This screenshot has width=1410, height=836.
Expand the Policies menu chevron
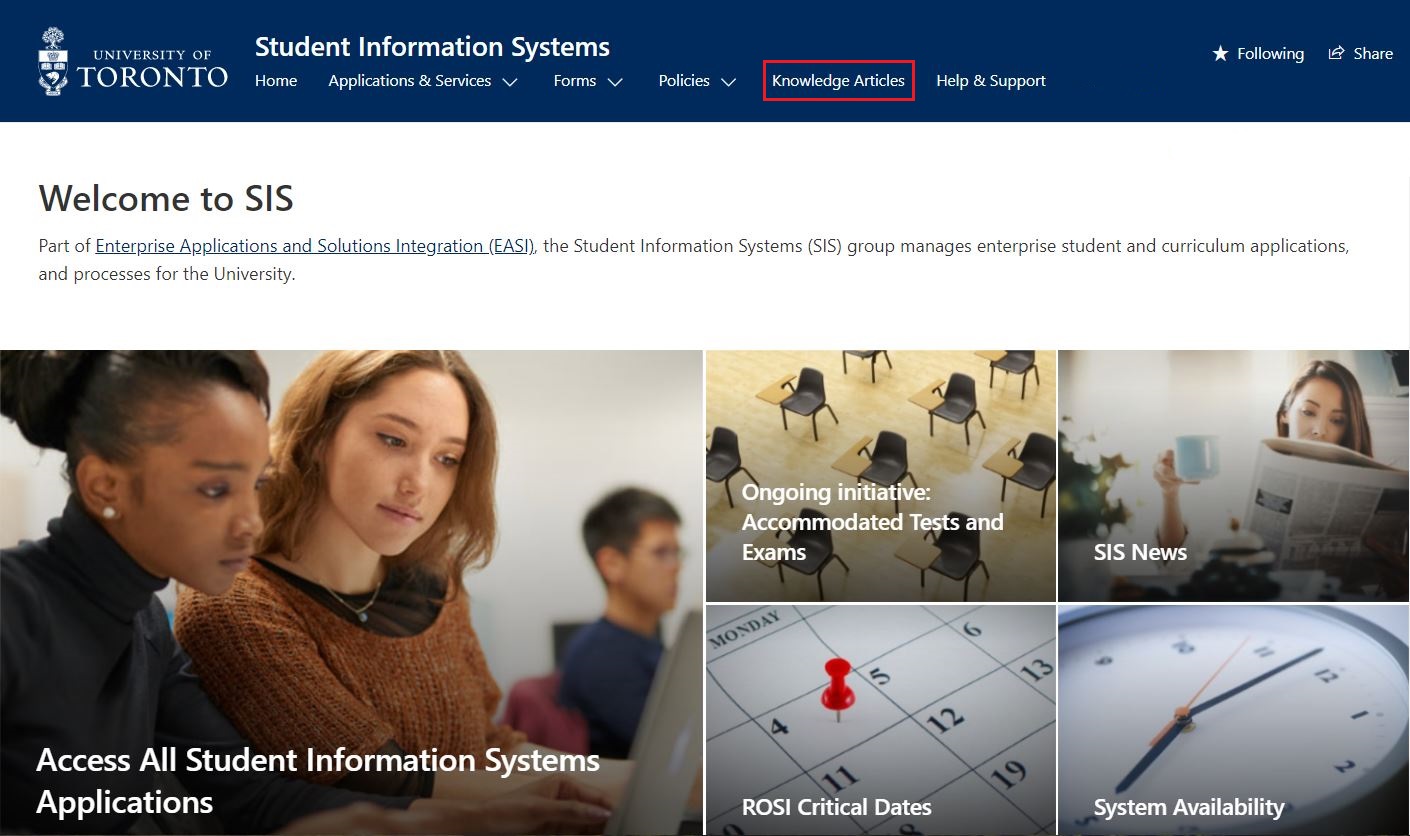(x=728, y=82)
